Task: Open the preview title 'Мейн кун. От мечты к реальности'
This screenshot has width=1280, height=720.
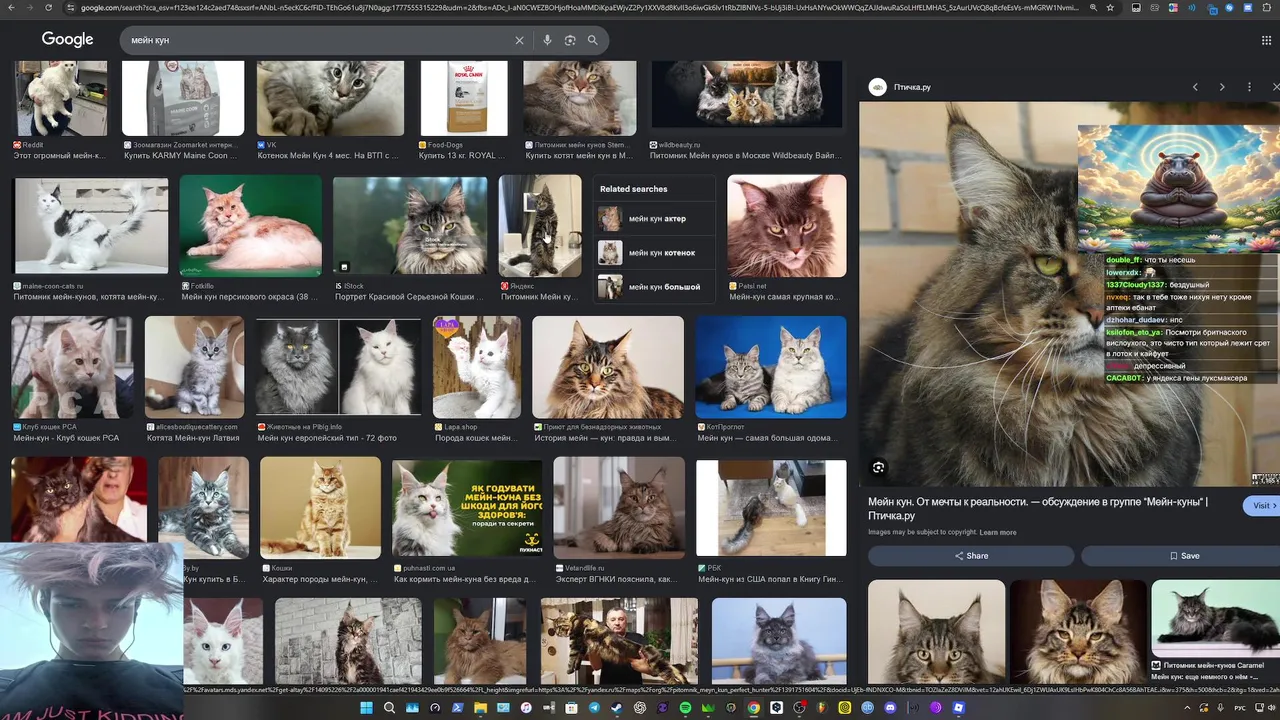Action: point(1038,509)
